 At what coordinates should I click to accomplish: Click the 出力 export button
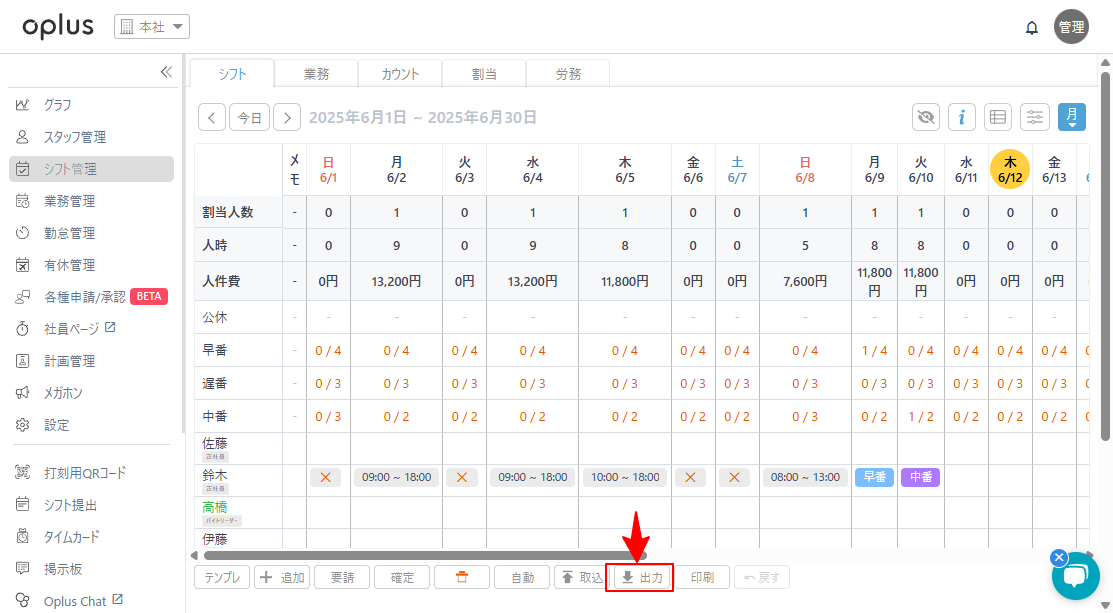click(642, 577)
